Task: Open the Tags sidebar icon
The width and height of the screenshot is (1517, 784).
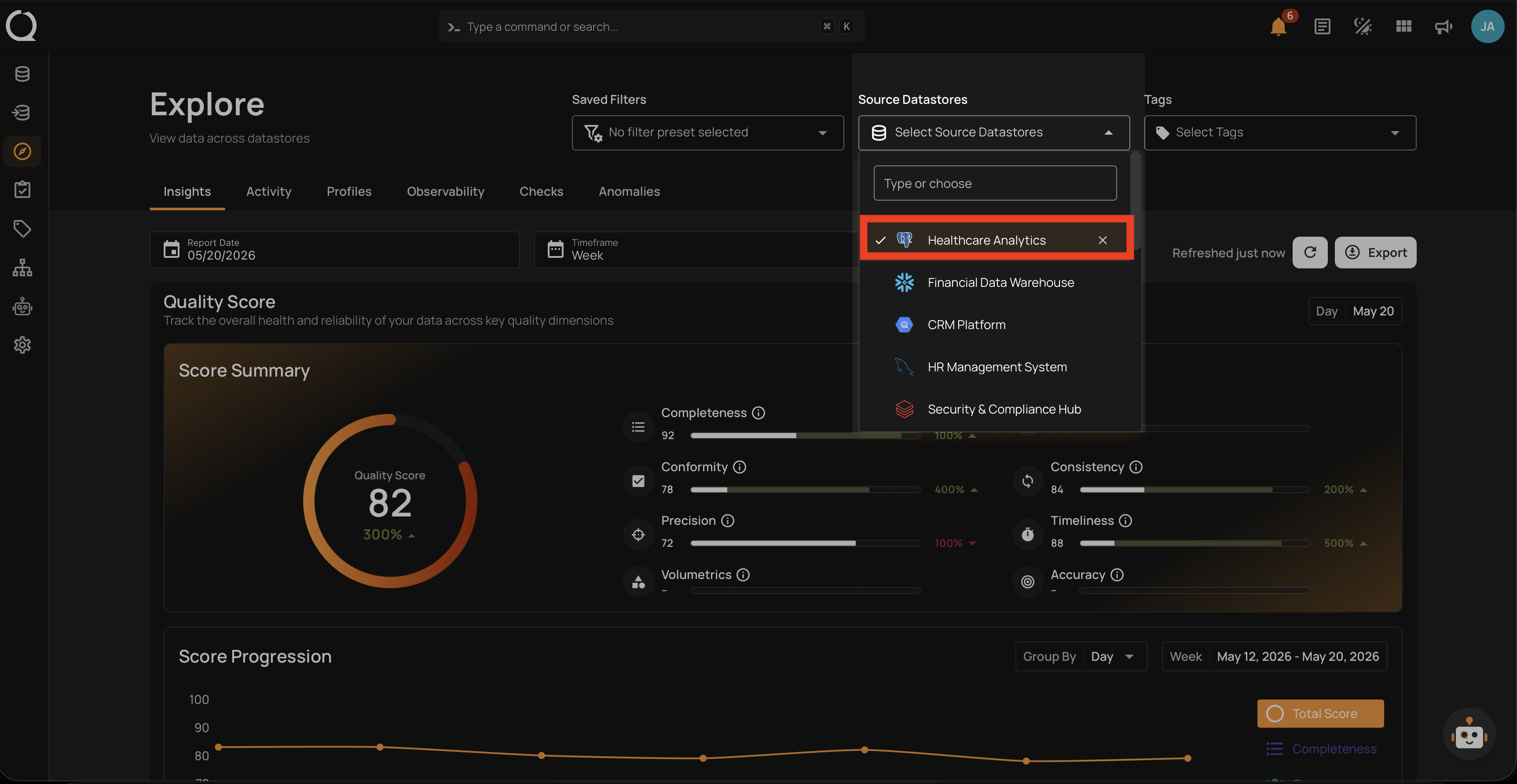Action: coord(22,228)
